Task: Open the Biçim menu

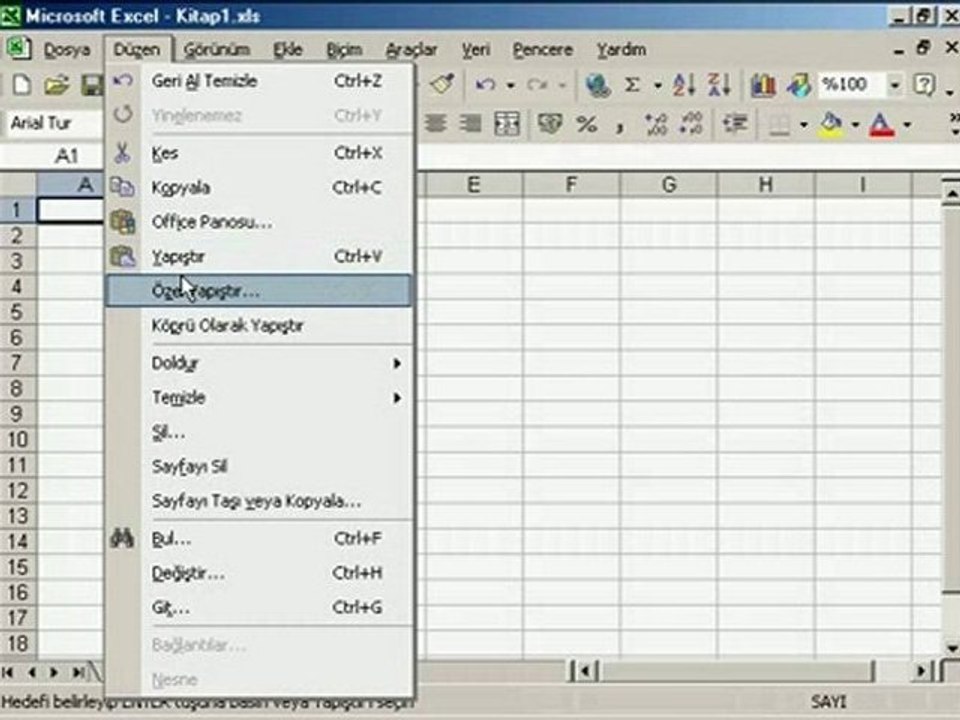Action: click(344, 50)
